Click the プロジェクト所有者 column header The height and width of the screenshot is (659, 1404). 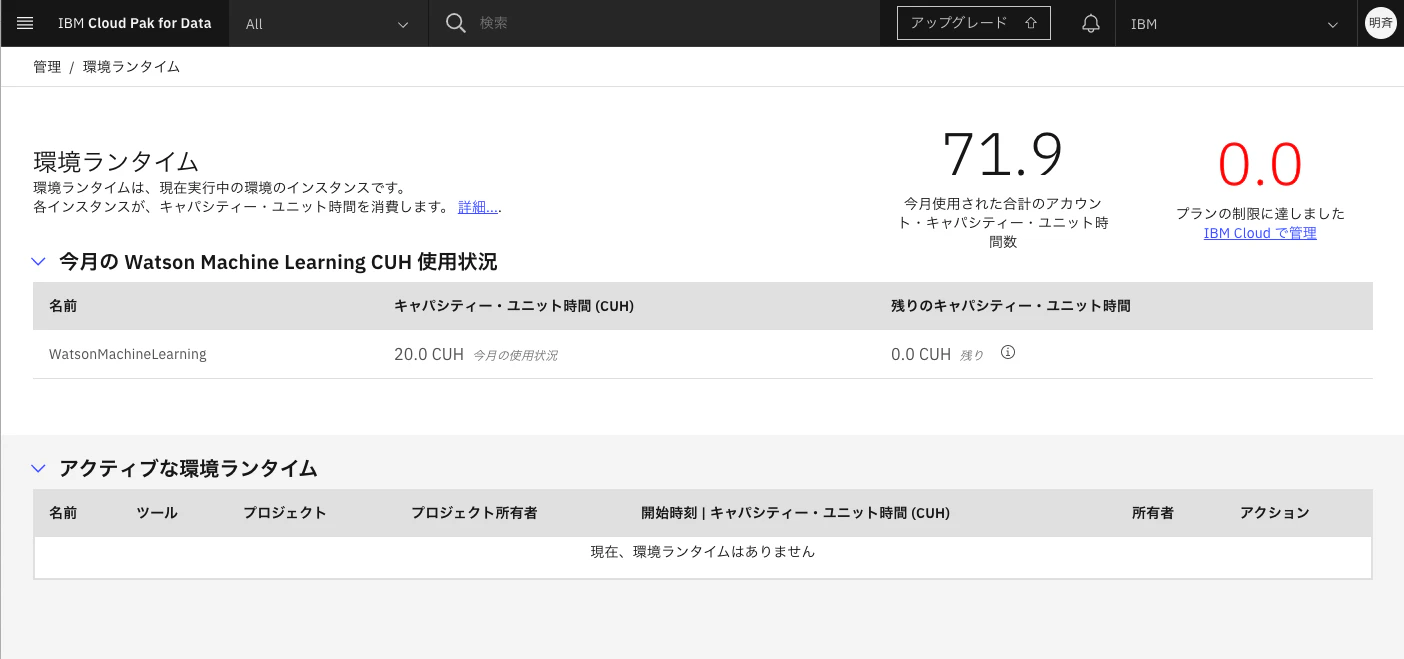pos(474,513)
